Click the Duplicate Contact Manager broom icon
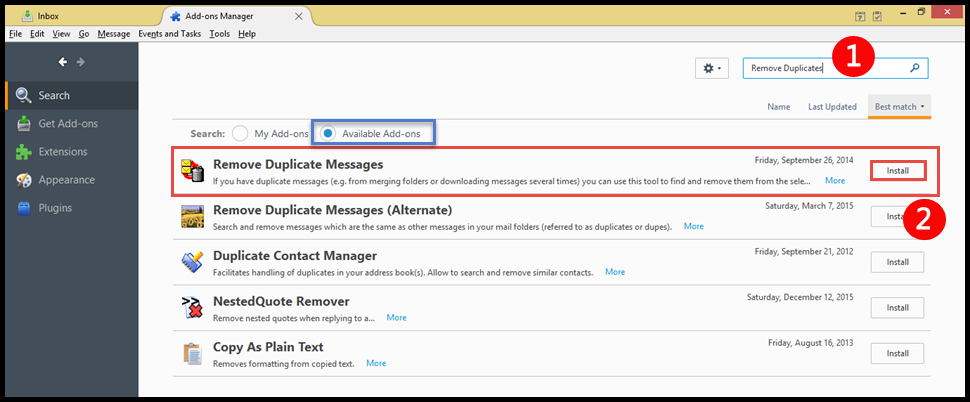This screenshot has width=970, height=402. [192, 262]
